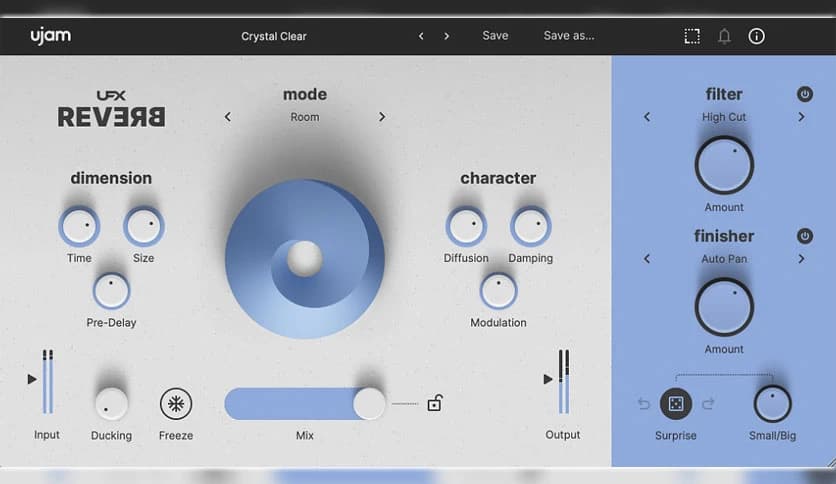Click the window resize grip corner
The height and width of the screenshot is (484, 836).
[x=831, y=462]
